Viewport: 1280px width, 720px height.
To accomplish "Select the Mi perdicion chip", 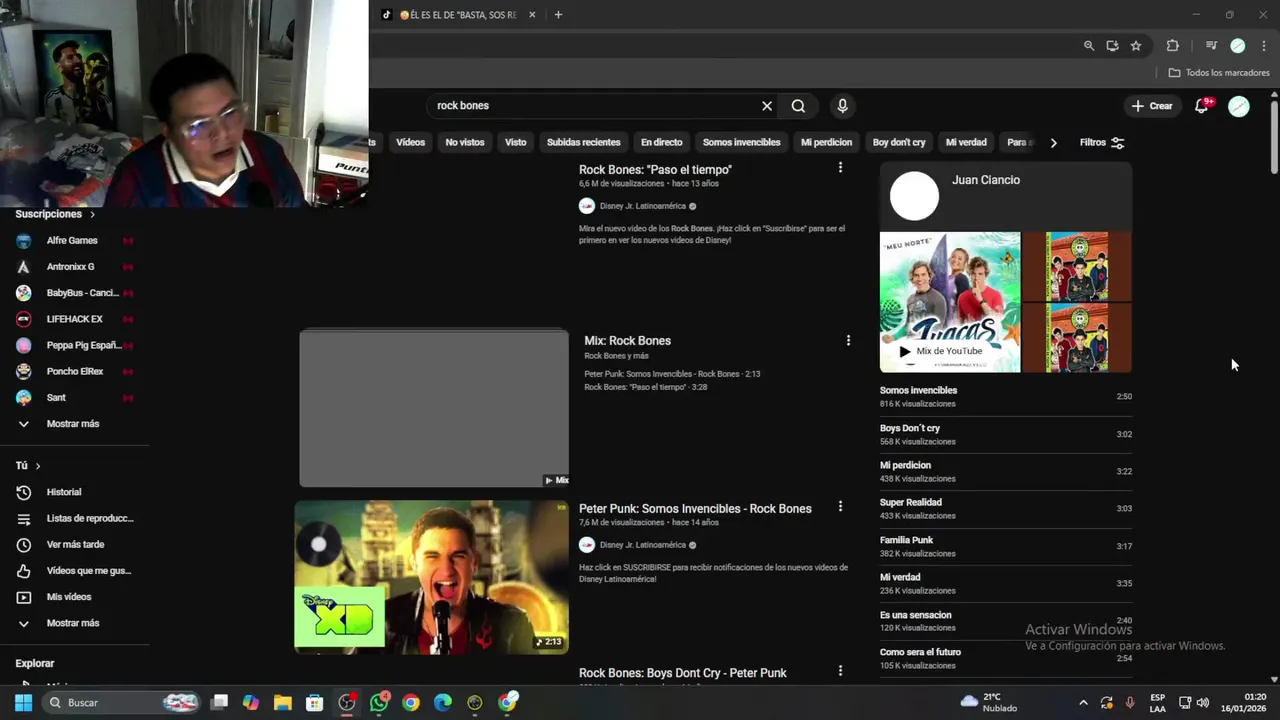I will point(827,142).
